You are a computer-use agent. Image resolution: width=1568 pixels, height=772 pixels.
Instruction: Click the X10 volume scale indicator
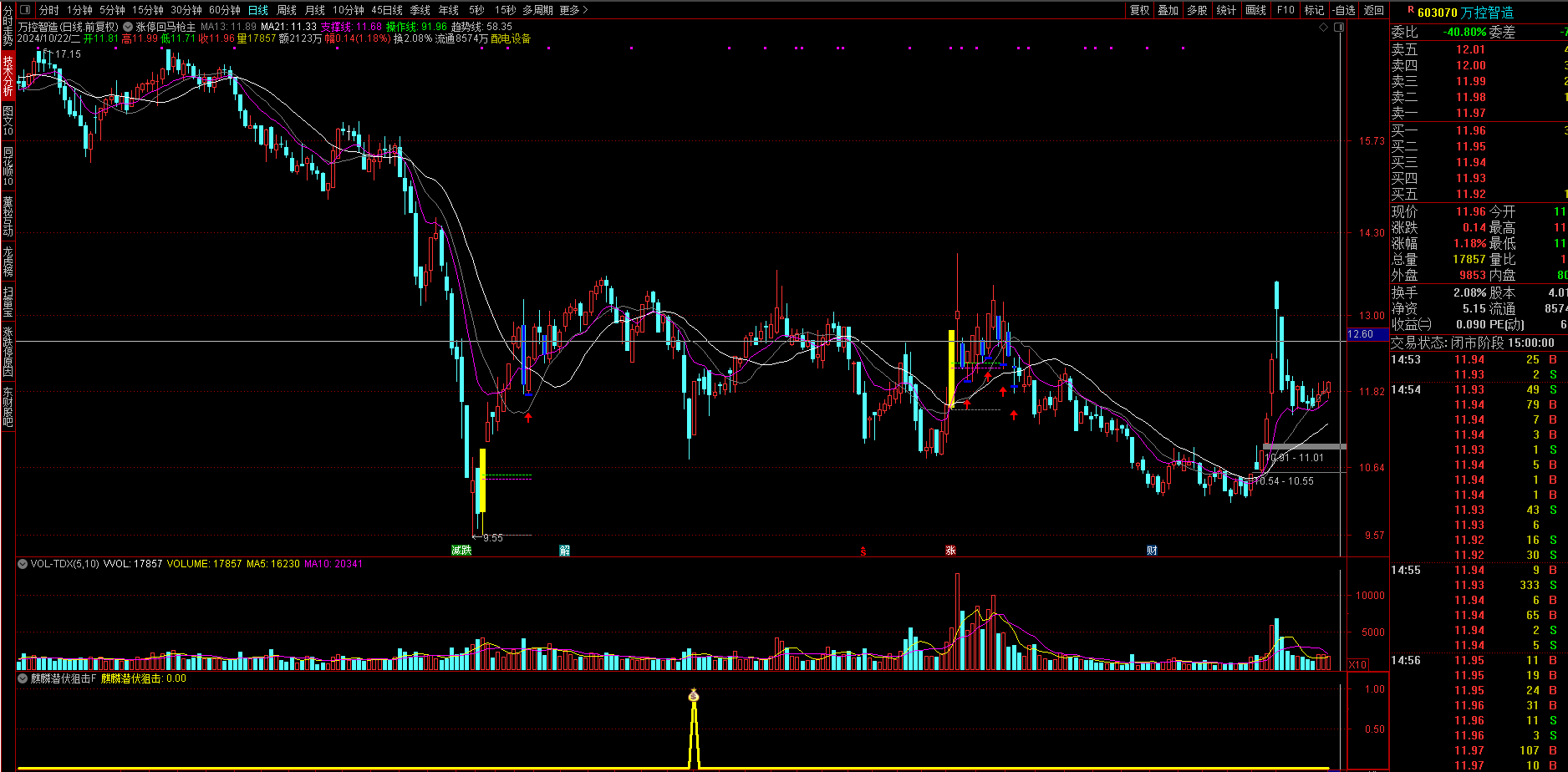point(1357,665)
